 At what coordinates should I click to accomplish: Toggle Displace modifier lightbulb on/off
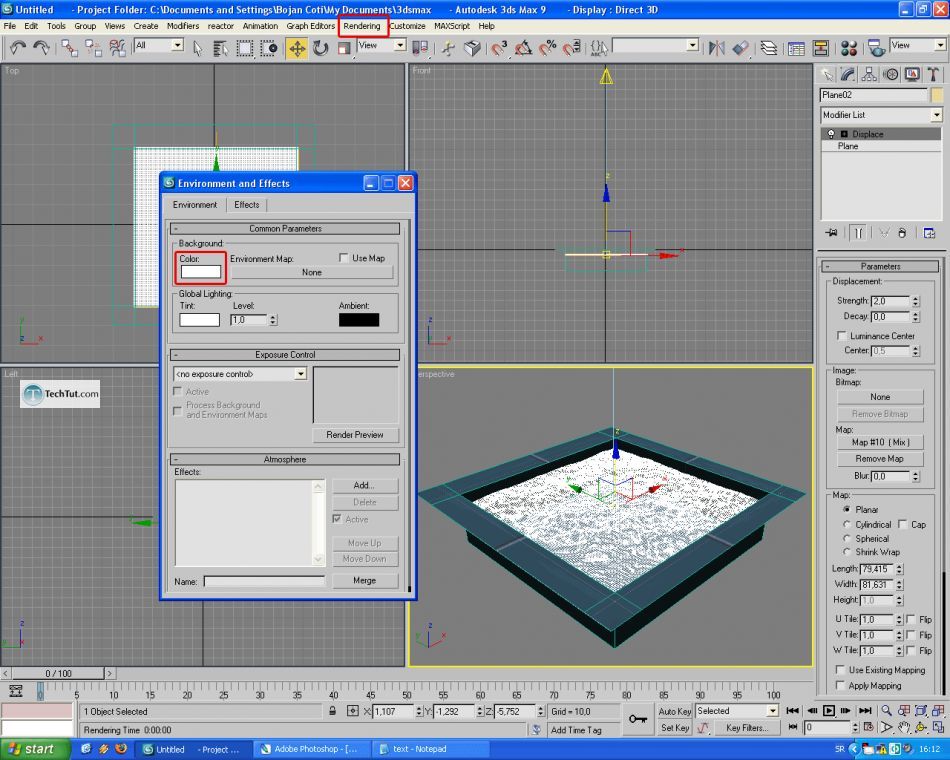831,134
